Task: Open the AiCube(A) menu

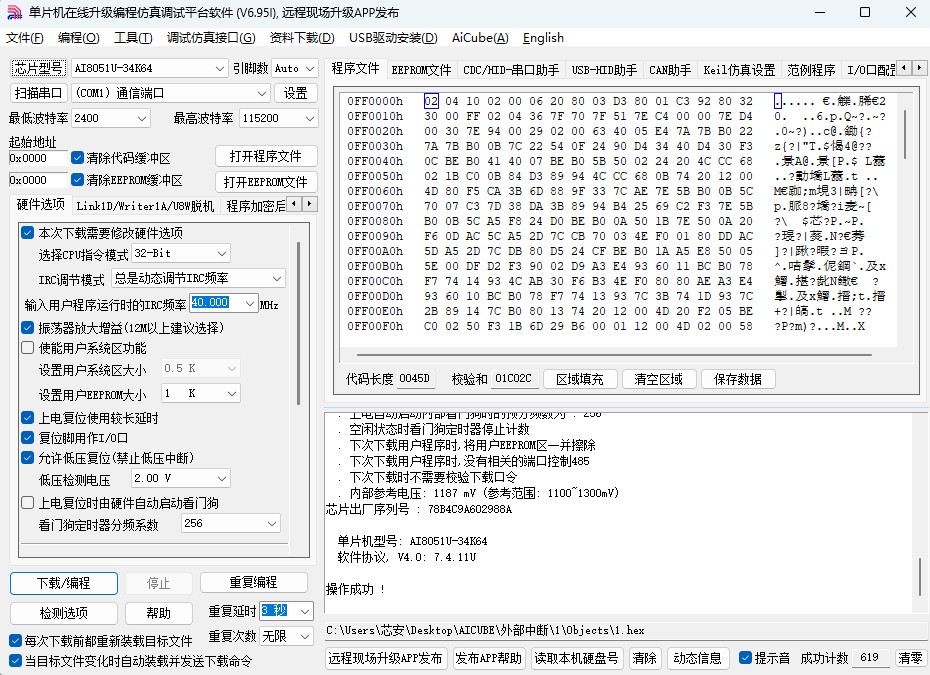Action: pos(480,38)
